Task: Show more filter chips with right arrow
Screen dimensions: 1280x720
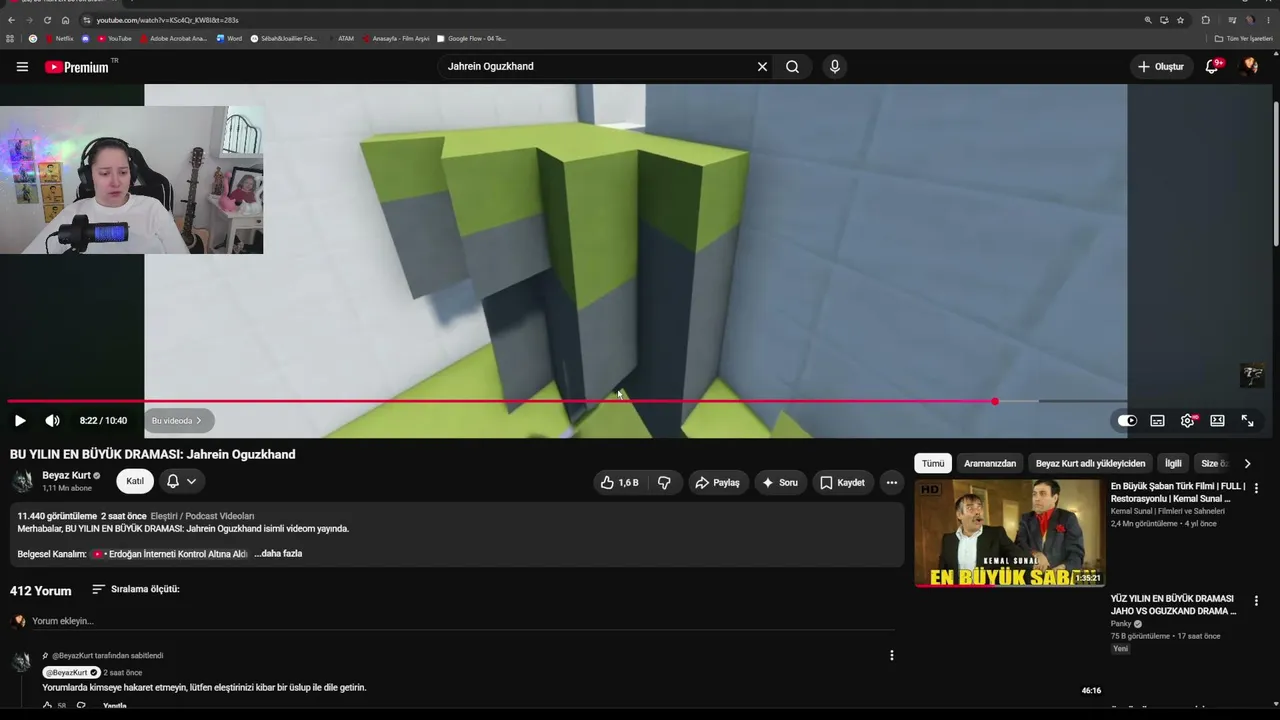Action: pyautogui.click(x=1247, y=464)
